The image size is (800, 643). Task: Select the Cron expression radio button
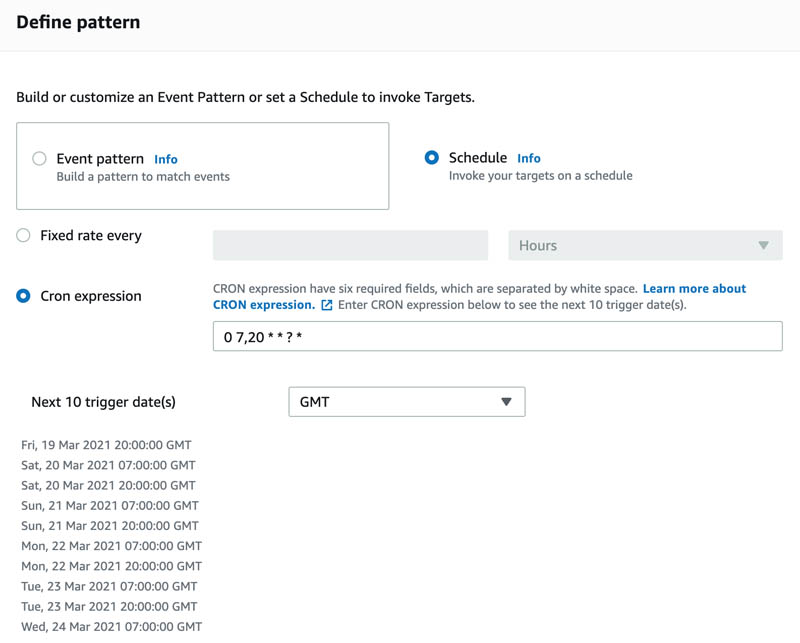(x=23, y=296)
